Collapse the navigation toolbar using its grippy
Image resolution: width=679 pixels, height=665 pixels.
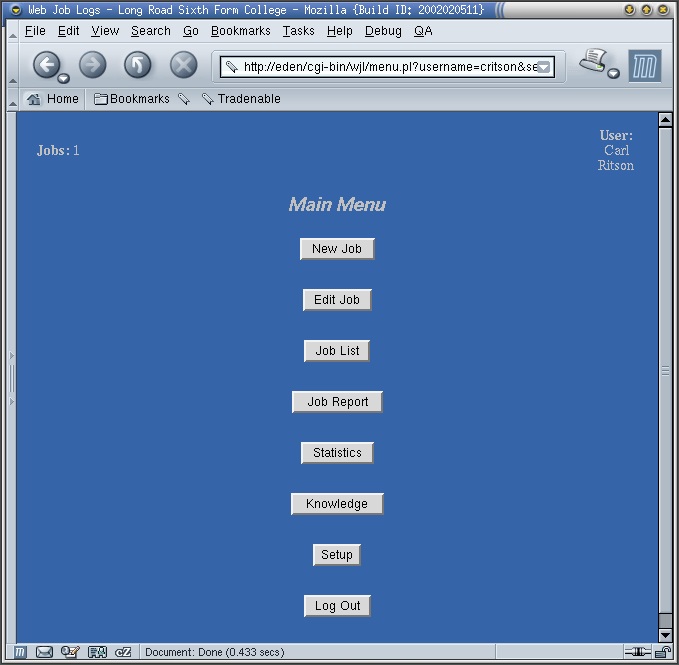pyautogui.click(x=13, y=66)
